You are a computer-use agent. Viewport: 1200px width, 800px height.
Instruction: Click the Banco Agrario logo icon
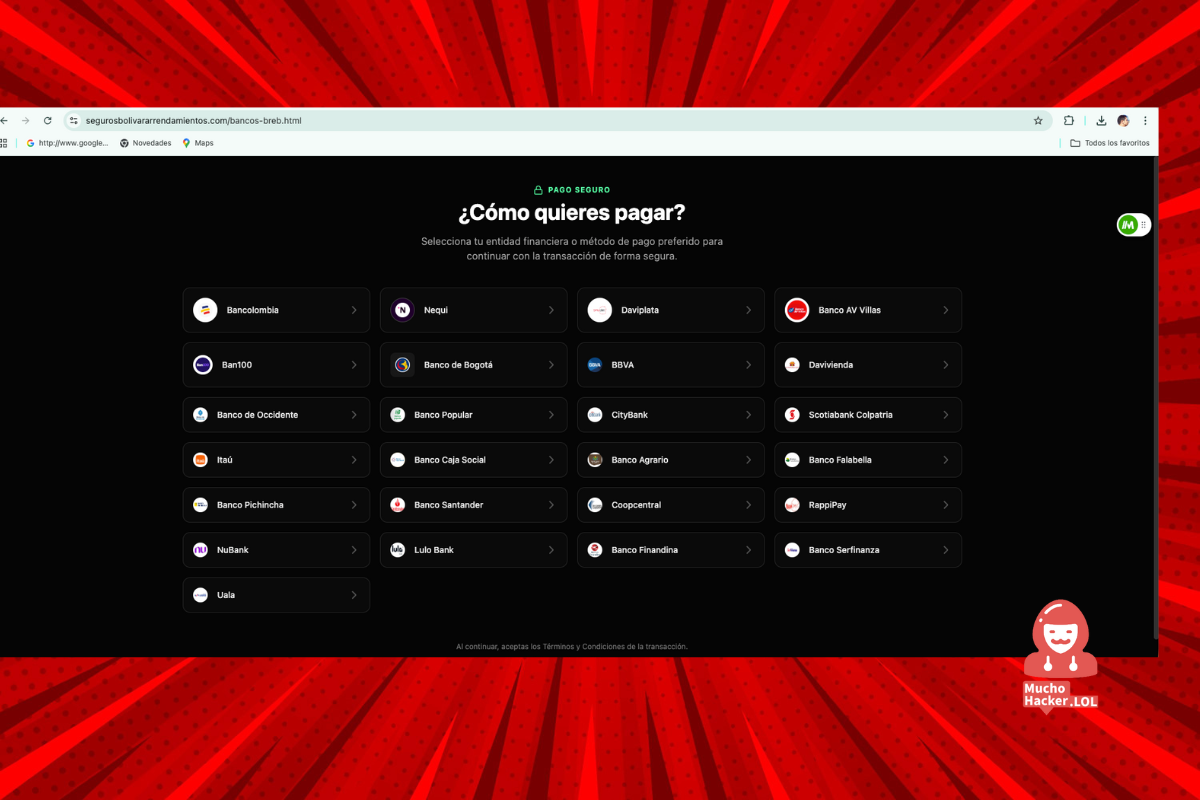tap(595, 460)
